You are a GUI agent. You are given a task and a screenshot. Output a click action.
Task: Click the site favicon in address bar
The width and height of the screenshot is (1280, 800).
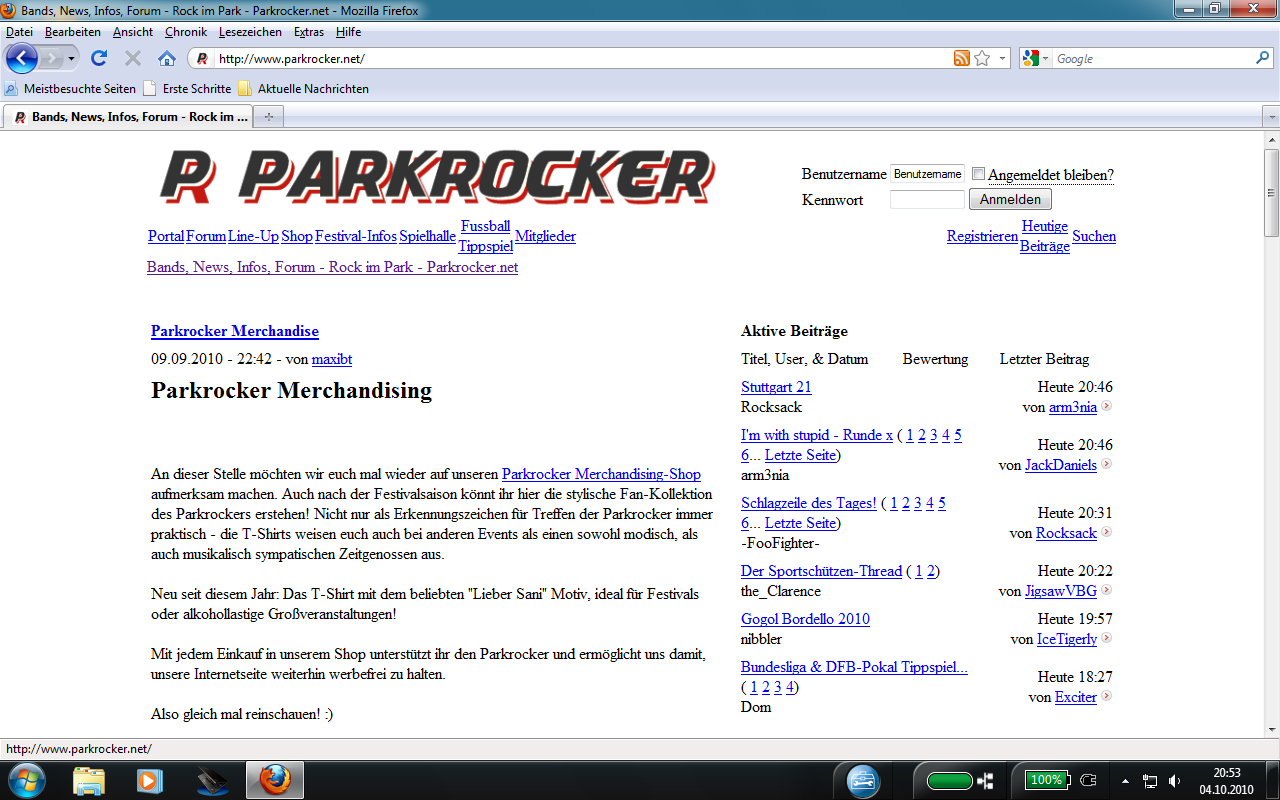coord(202,59)
